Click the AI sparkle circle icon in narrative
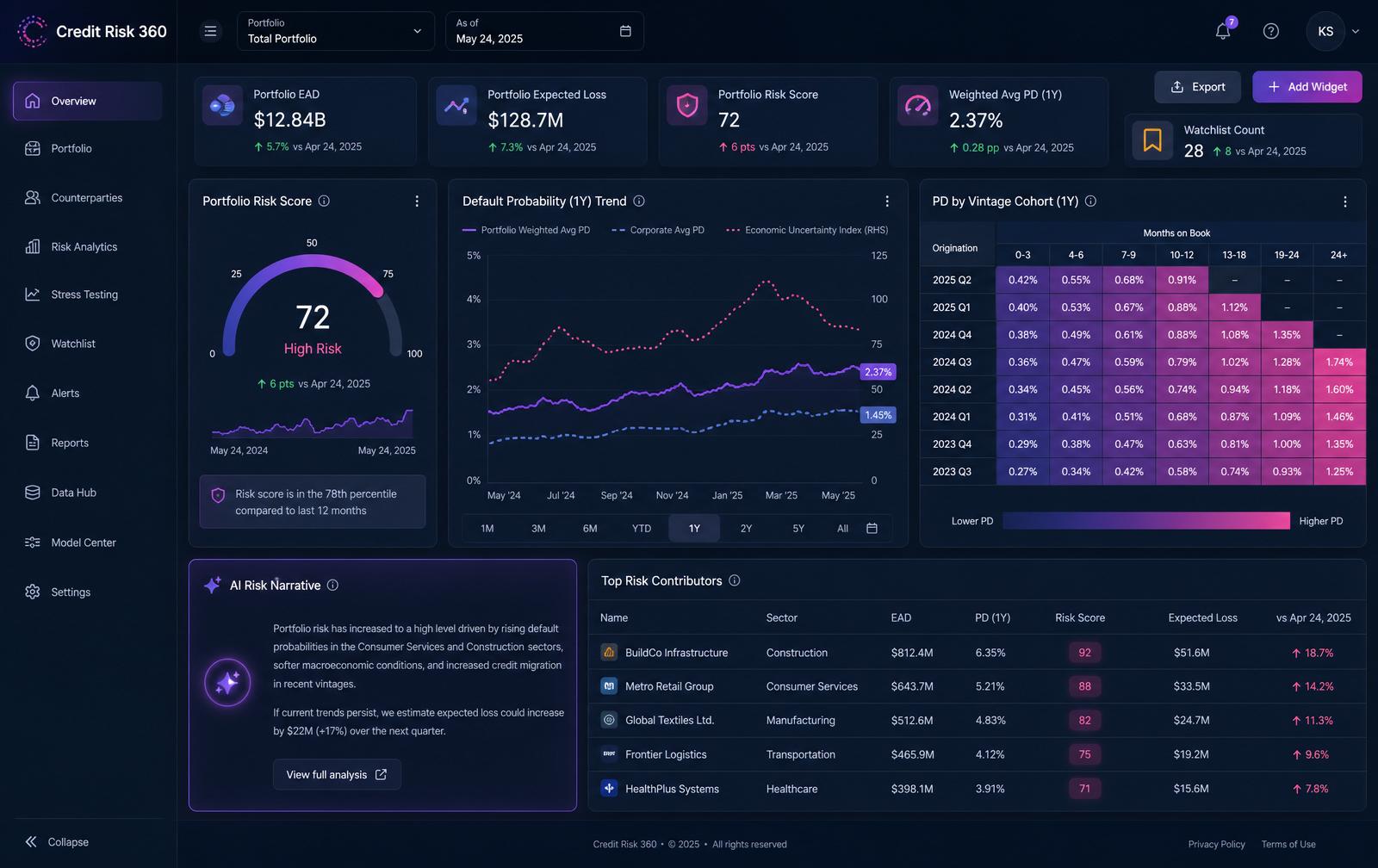Screen dimensions: 1378x868 coord(227,682)
